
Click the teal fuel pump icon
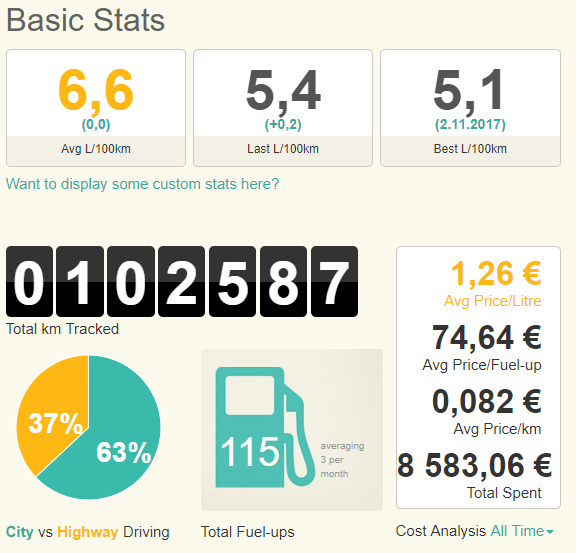265,427
